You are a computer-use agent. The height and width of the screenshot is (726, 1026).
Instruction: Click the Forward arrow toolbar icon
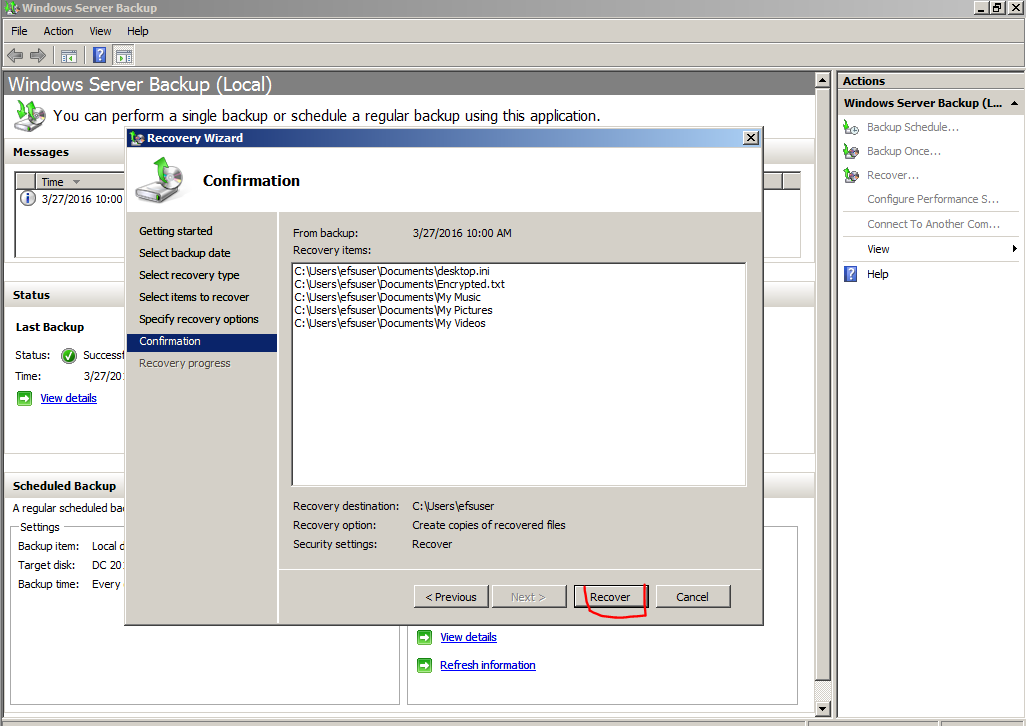[x=38, y=56]
